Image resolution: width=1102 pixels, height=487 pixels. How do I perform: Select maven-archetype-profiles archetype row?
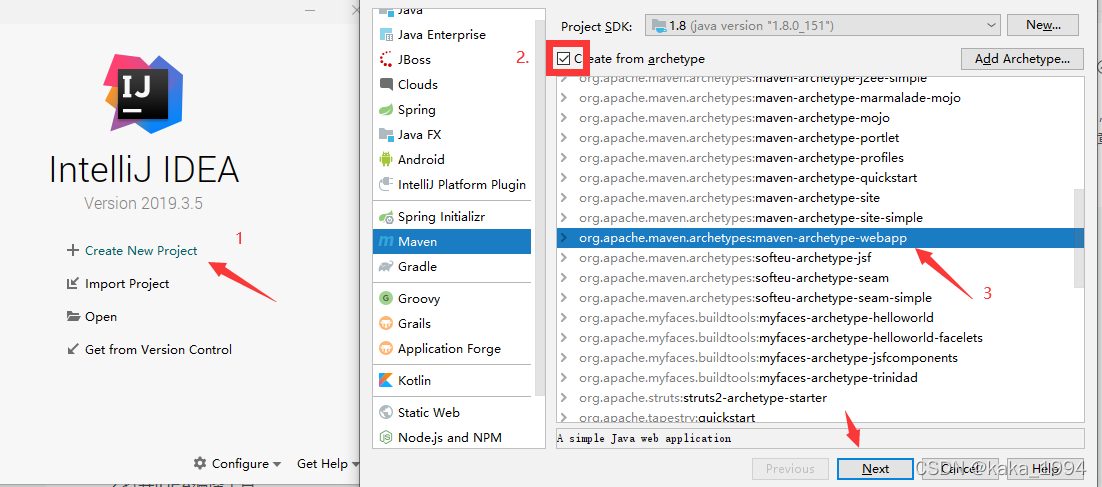click(815, 158)
